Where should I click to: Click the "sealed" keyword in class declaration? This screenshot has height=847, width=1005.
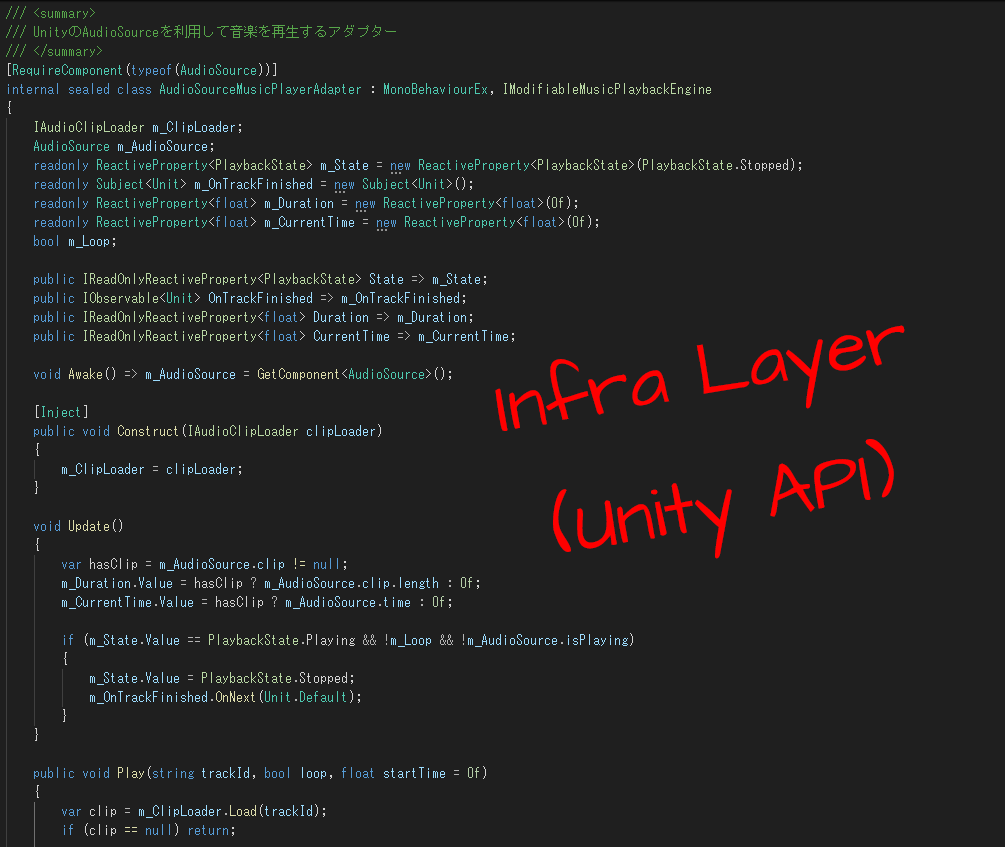click(x=88, y=89)
